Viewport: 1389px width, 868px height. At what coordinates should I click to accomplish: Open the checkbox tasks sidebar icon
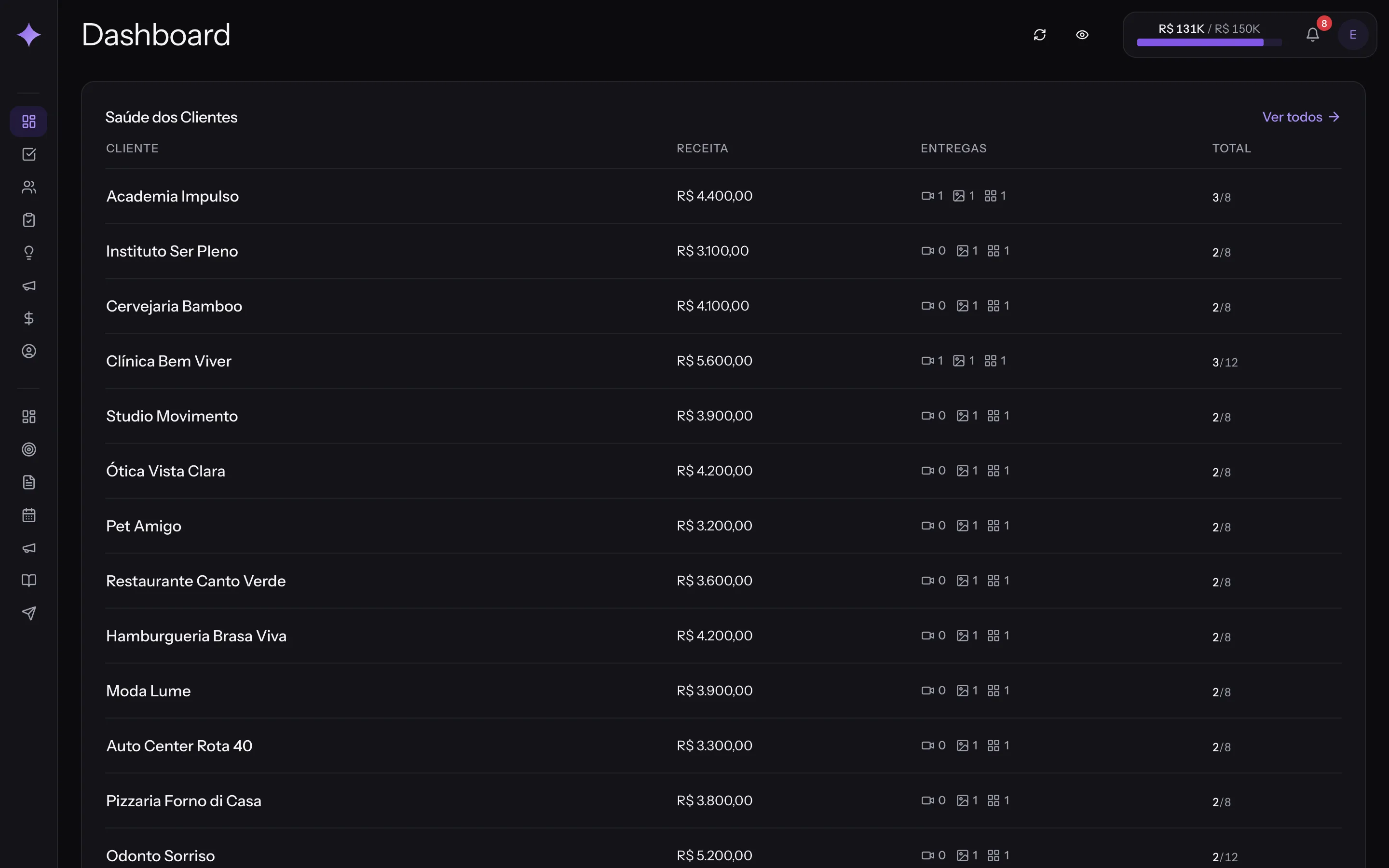tap(29, 154)
